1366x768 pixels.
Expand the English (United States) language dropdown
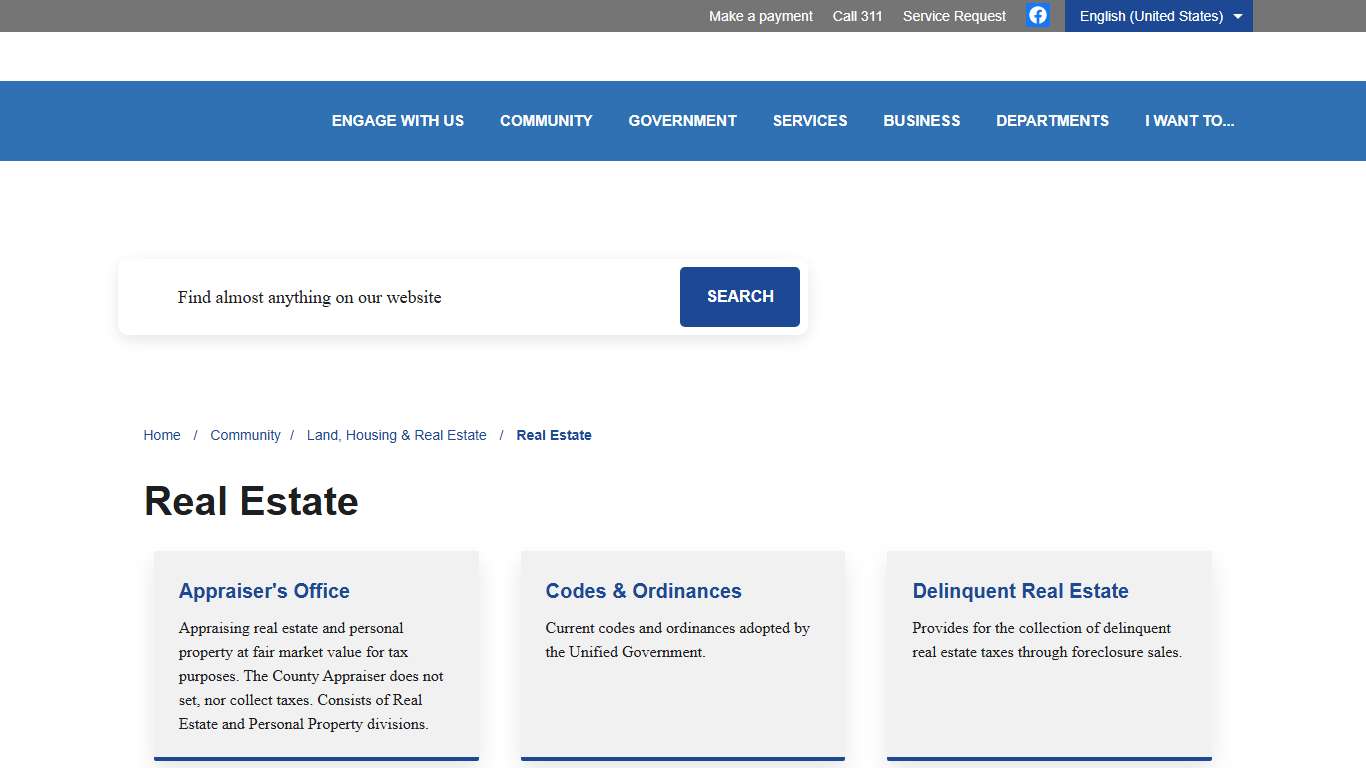click(x=1158, y=16)
